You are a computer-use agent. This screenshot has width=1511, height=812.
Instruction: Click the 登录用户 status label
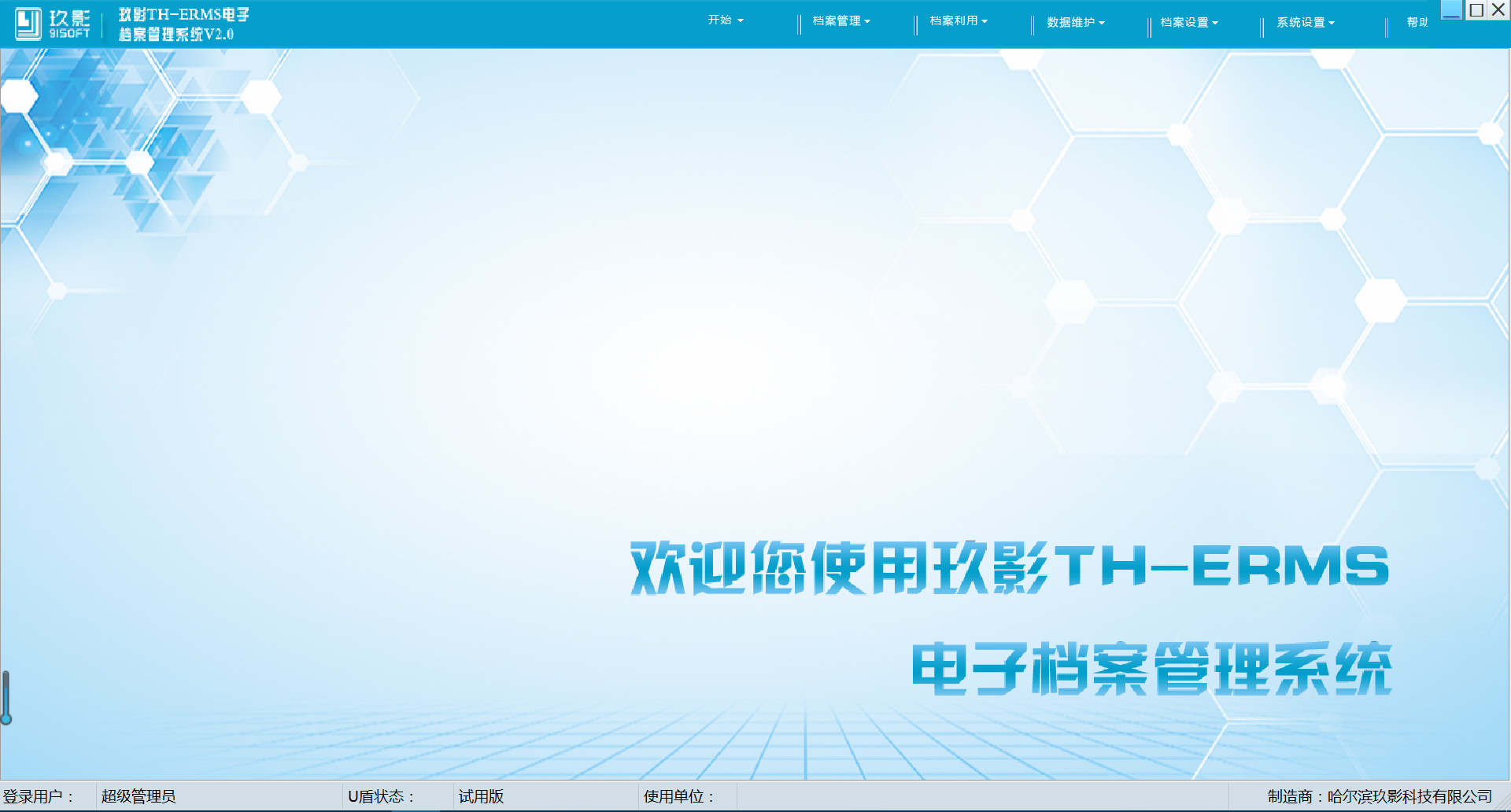[38, 796]
